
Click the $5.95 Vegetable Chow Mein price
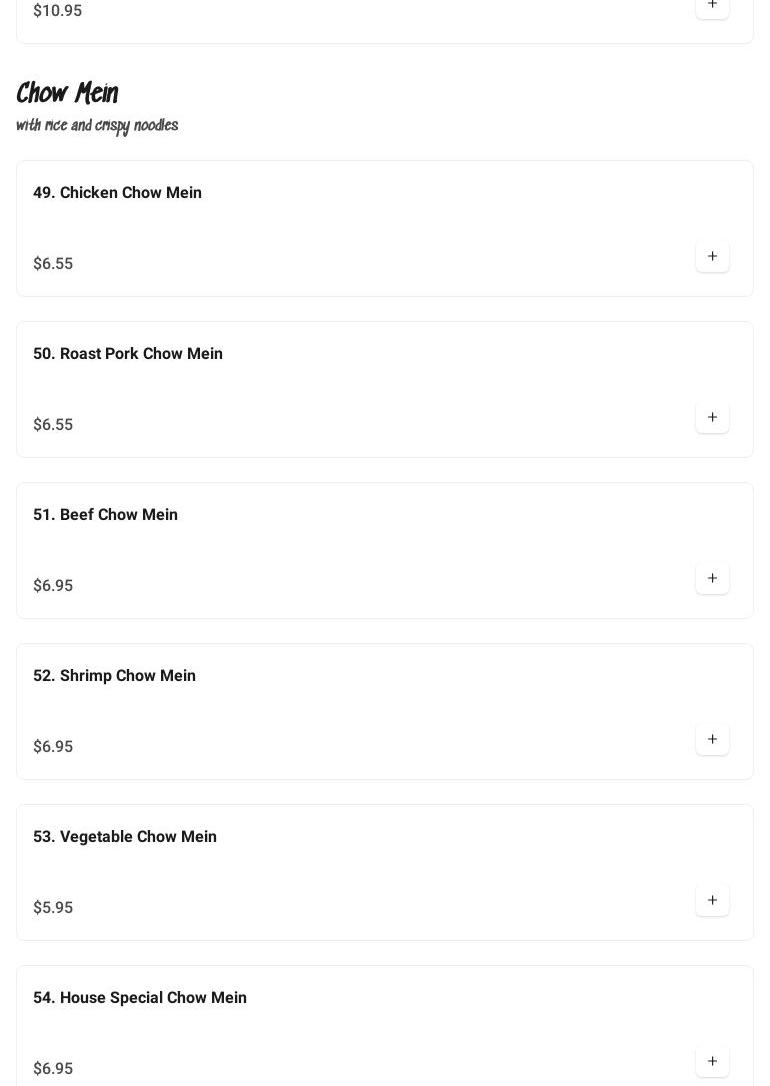[x=53, y=908]
